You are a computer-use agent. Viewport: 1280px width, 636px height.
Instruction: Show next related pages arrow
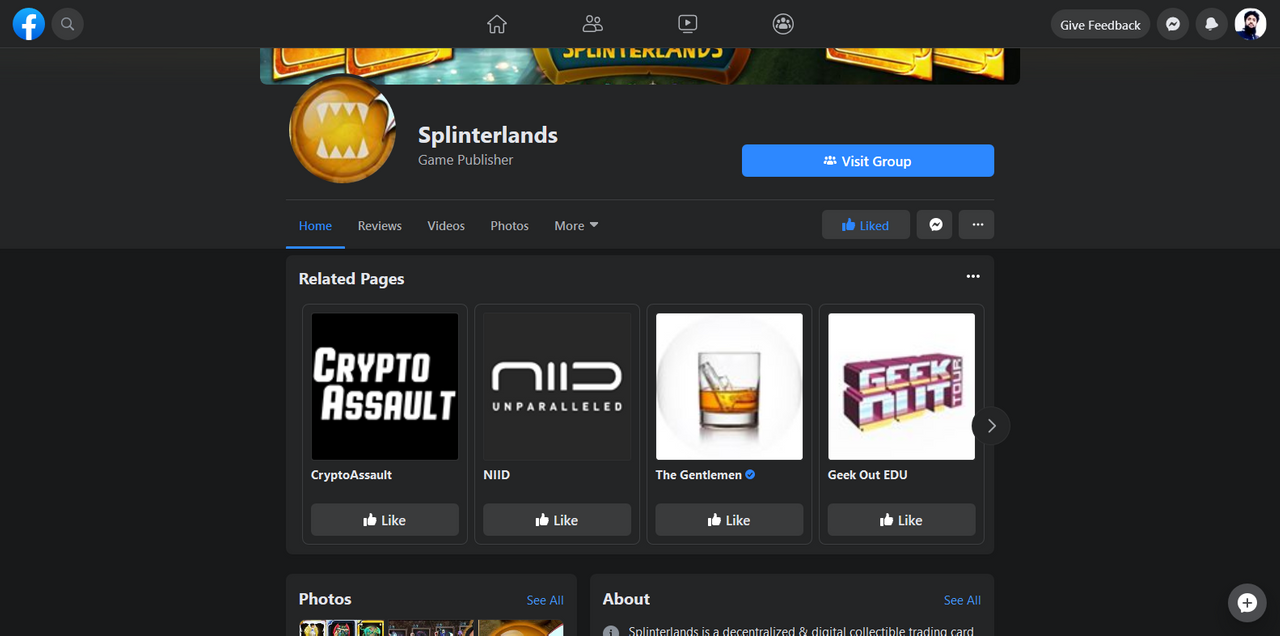pos(991,426)
